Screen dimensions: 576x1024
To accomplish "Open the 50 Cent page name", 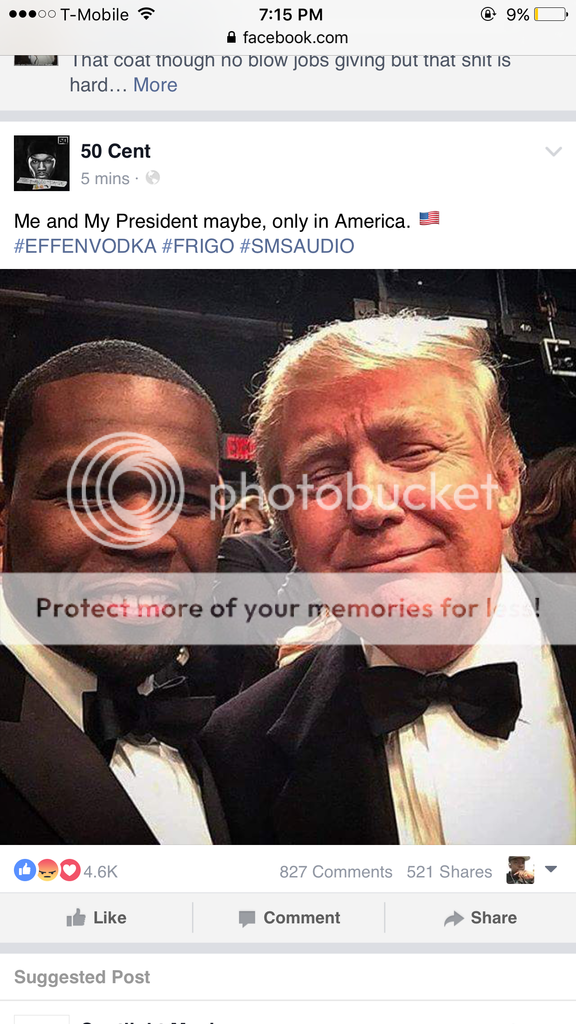I will coord(116,151).
